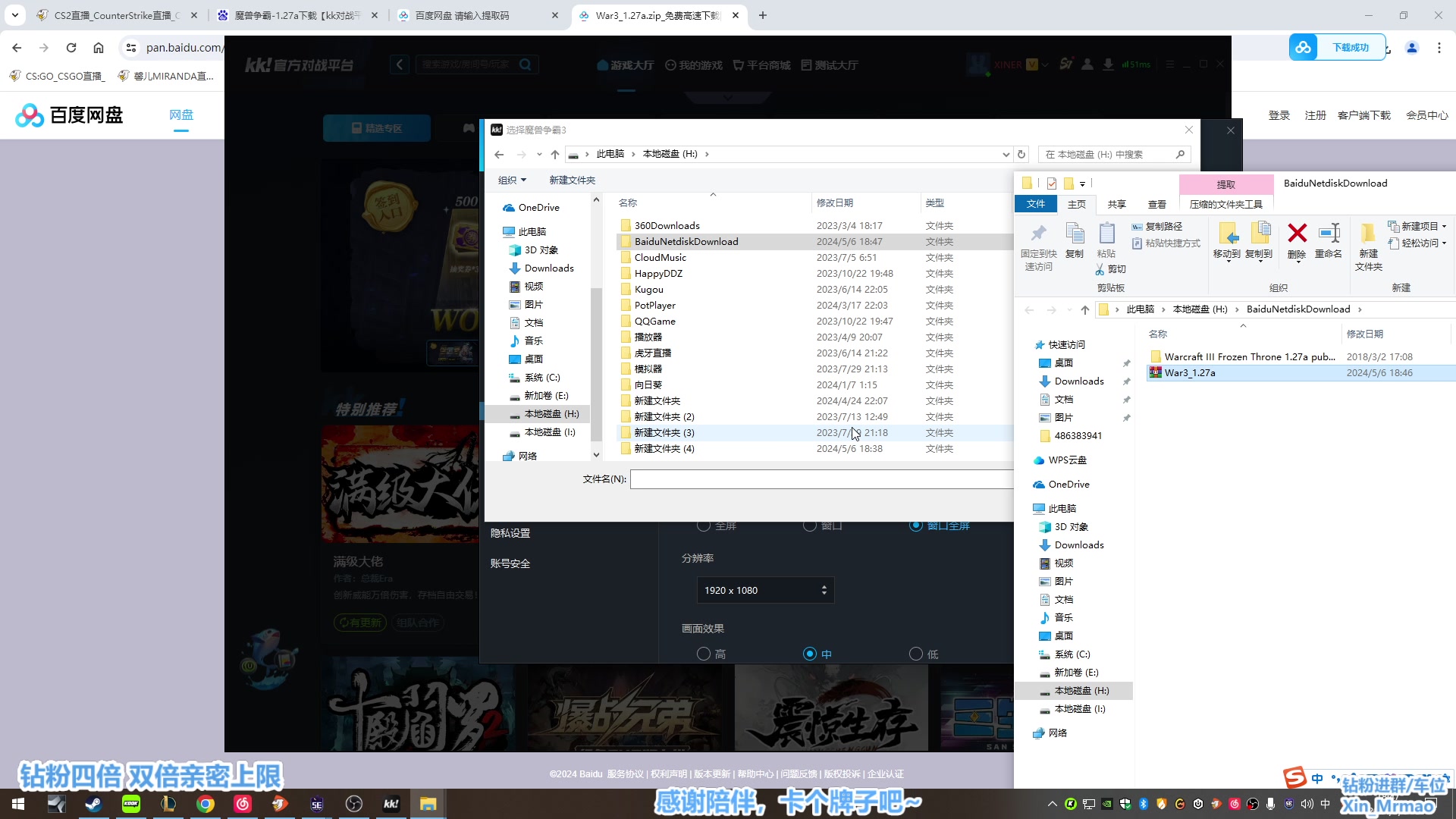The width and height of the screenshot is (1456, 819).
Task: Click the Cut scissors icon
Action: click(1100, 269)
